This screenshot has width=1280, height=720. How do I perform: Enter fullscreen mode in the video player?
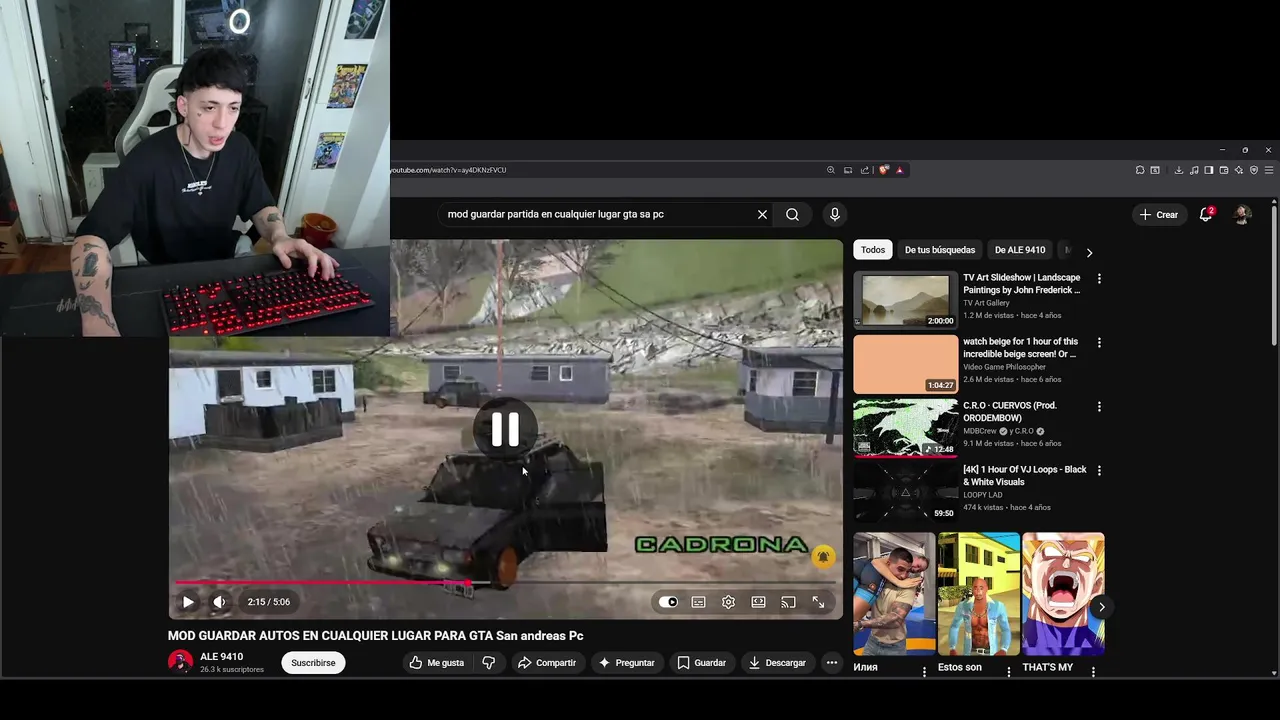pyautogui.click(x=818, y=602)
